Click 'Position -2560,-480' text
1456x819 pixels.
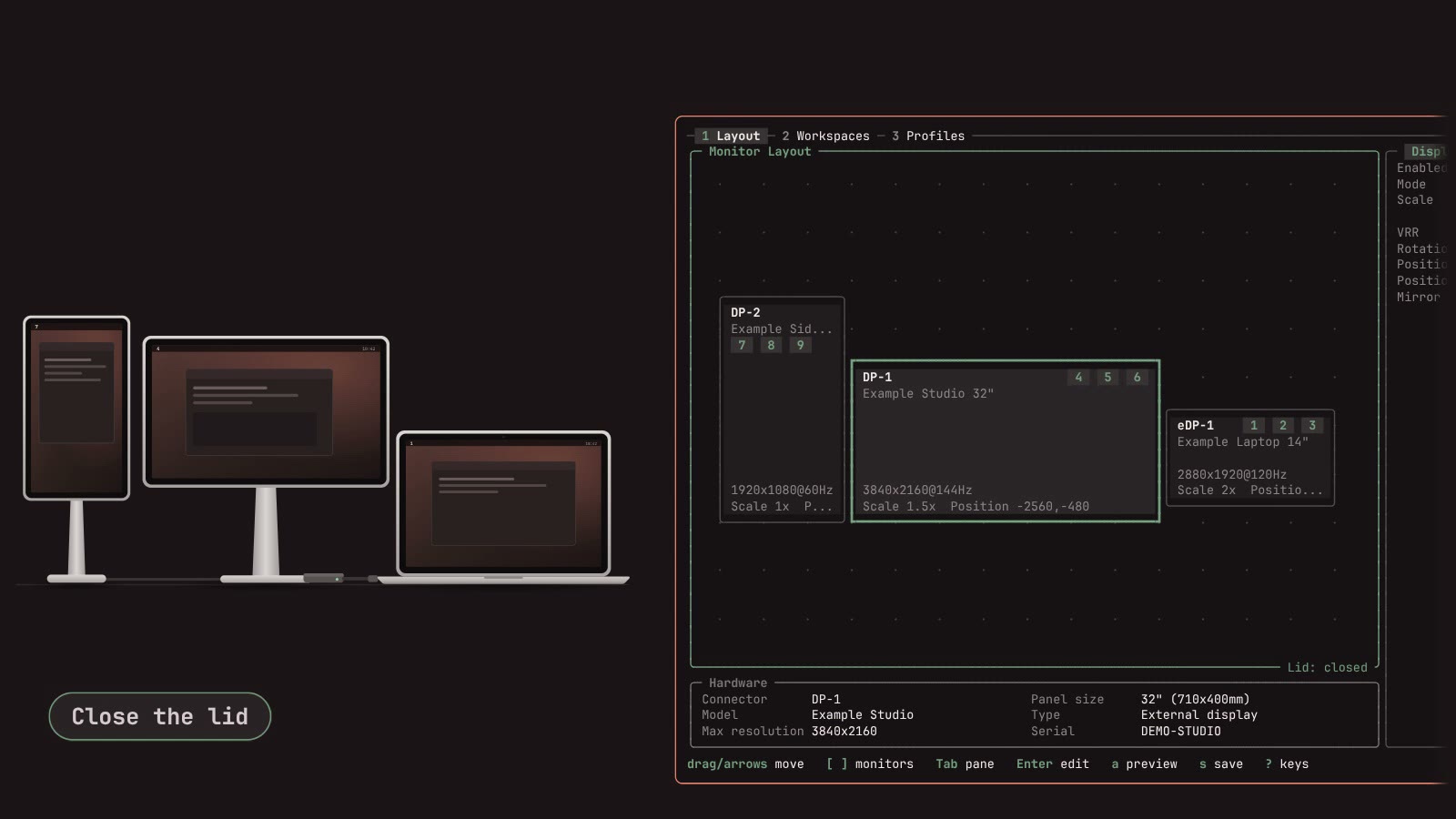coord(1019,506)
